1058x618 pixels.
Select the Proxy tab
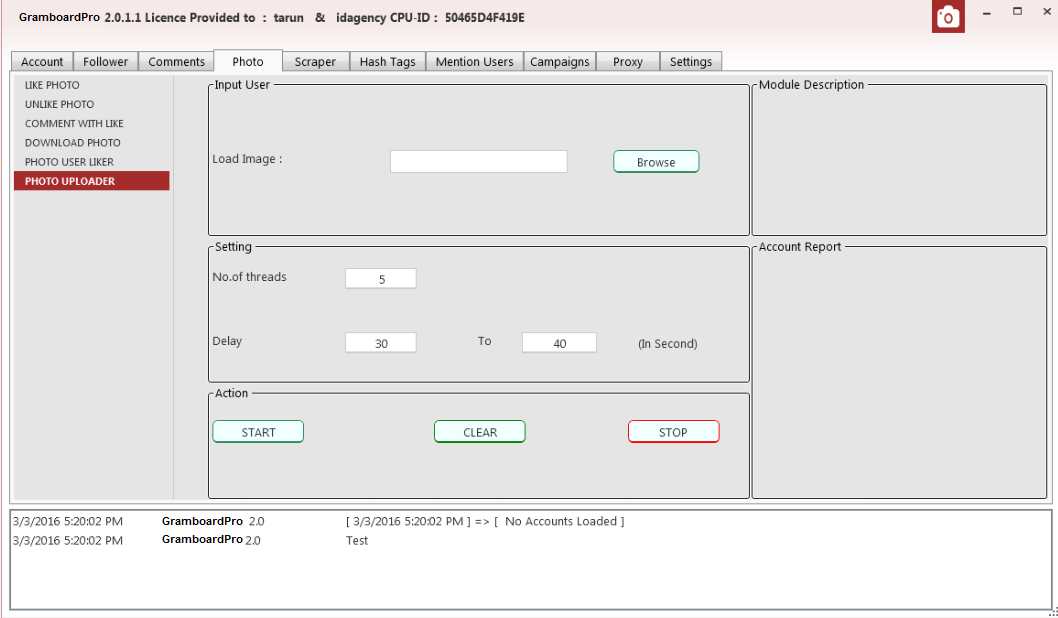(x=628, y=61)
